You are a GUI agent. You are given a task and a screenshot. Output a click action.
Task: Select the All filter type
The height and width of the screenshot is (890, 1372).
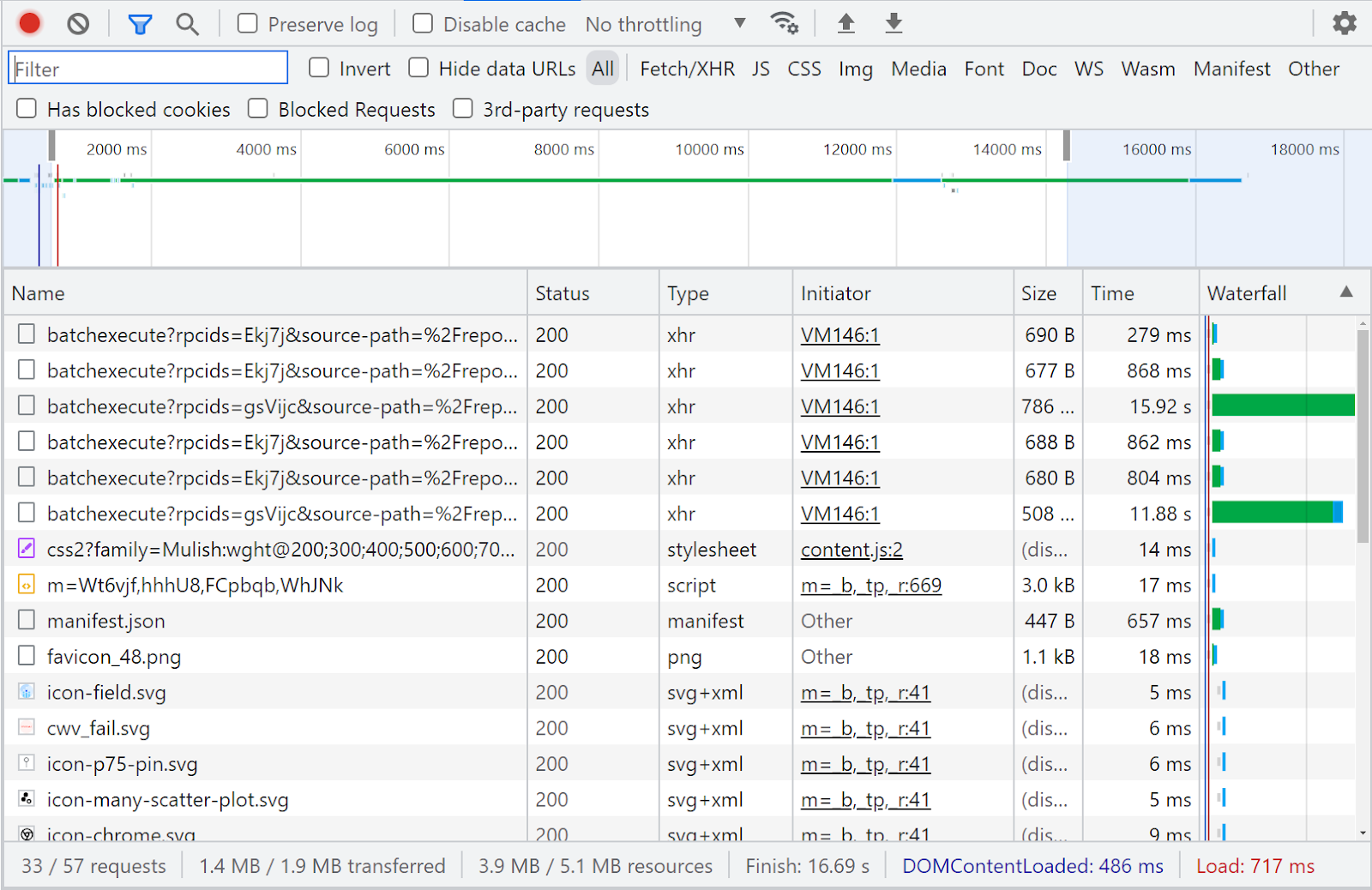603,69
